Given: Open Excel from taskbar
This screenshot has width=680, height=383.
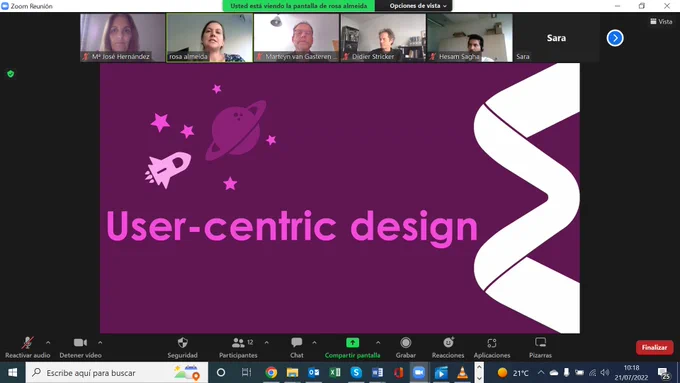Looking at the screenshot, I should click(x=335, y=373).
